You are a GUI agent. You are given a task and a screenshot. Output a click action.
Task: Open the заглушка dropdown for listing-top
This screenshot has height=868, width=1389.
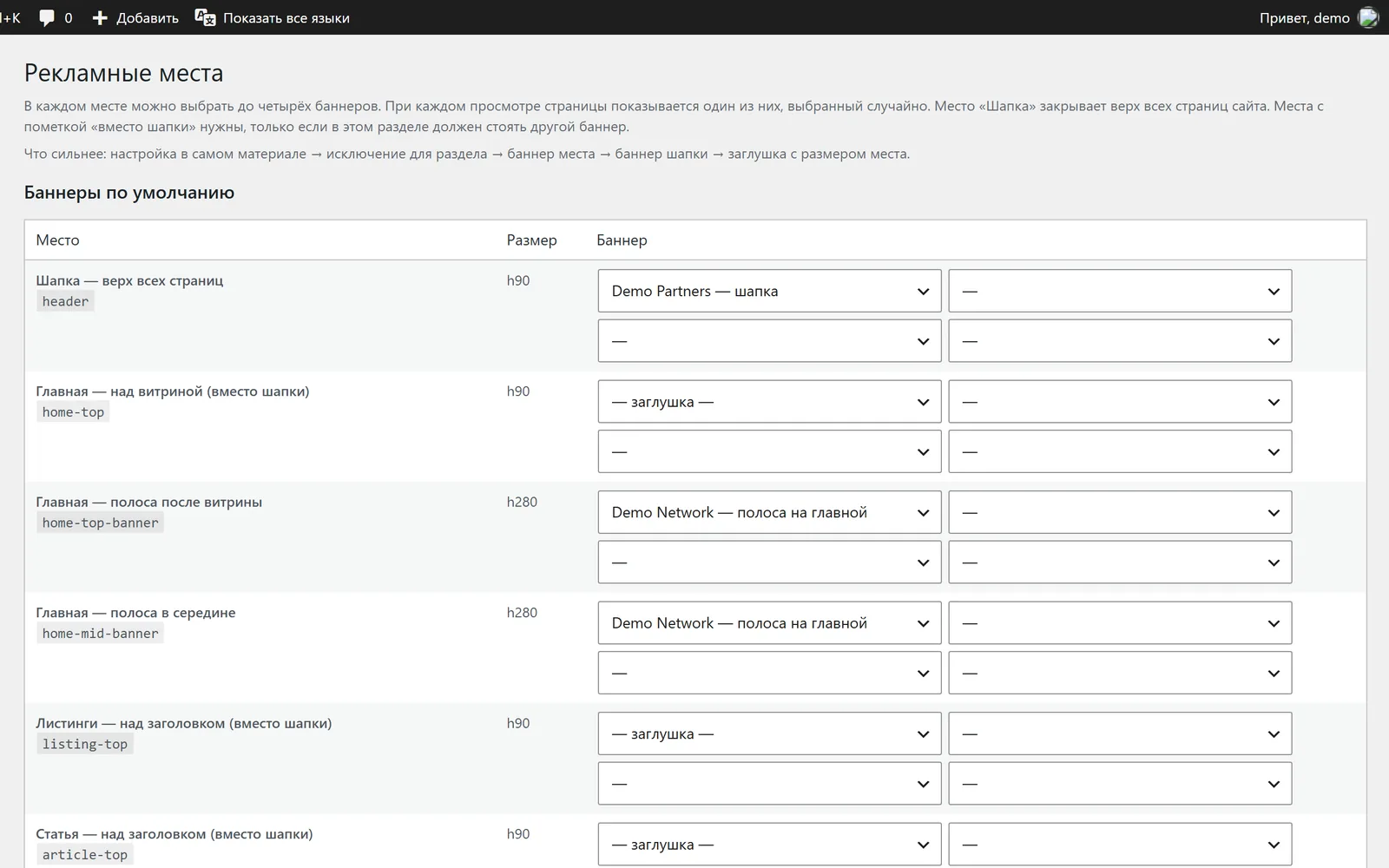tap(769, 733)
